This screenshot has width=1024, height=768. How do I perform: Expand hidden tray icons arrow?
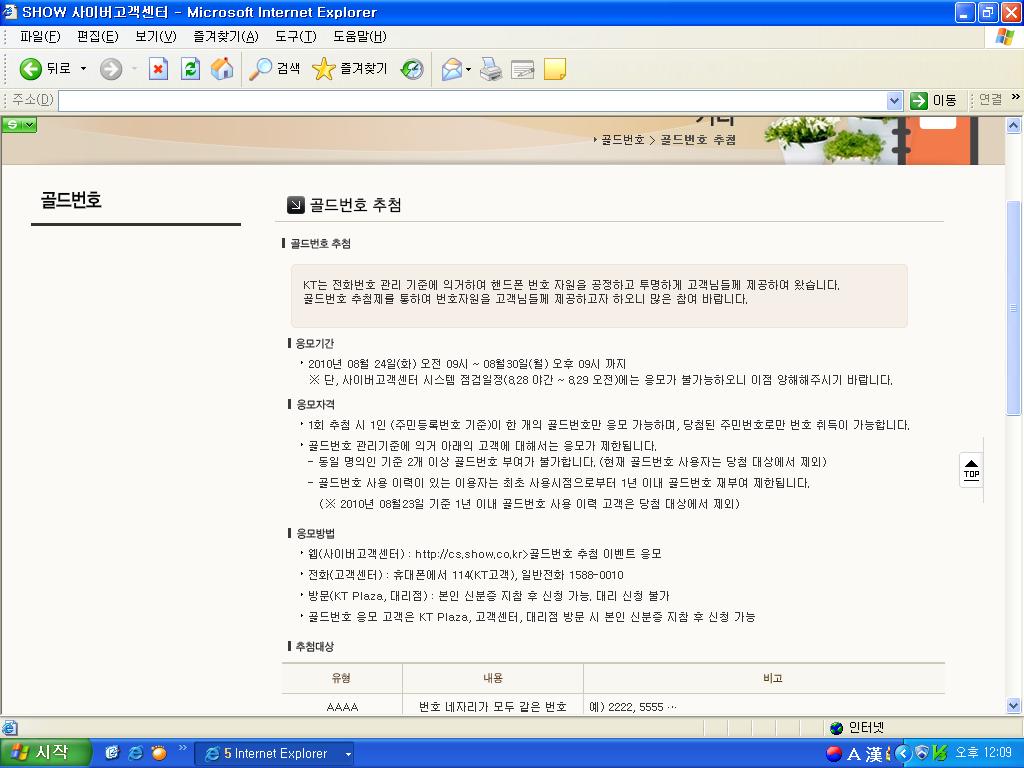(x=903, y=754)
